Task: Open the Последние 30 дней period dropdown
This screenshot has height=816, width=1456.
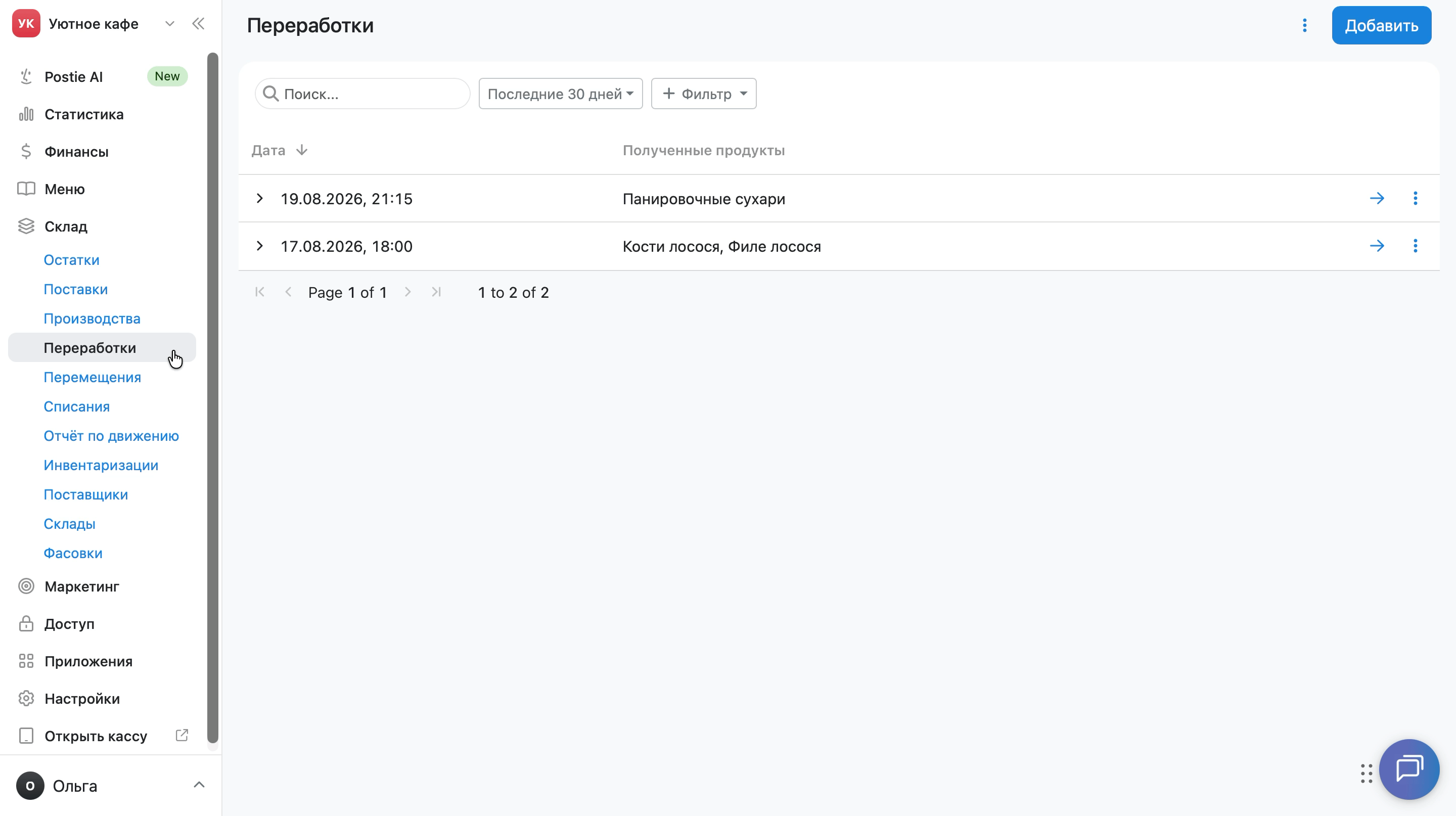Action: [560, 94]
